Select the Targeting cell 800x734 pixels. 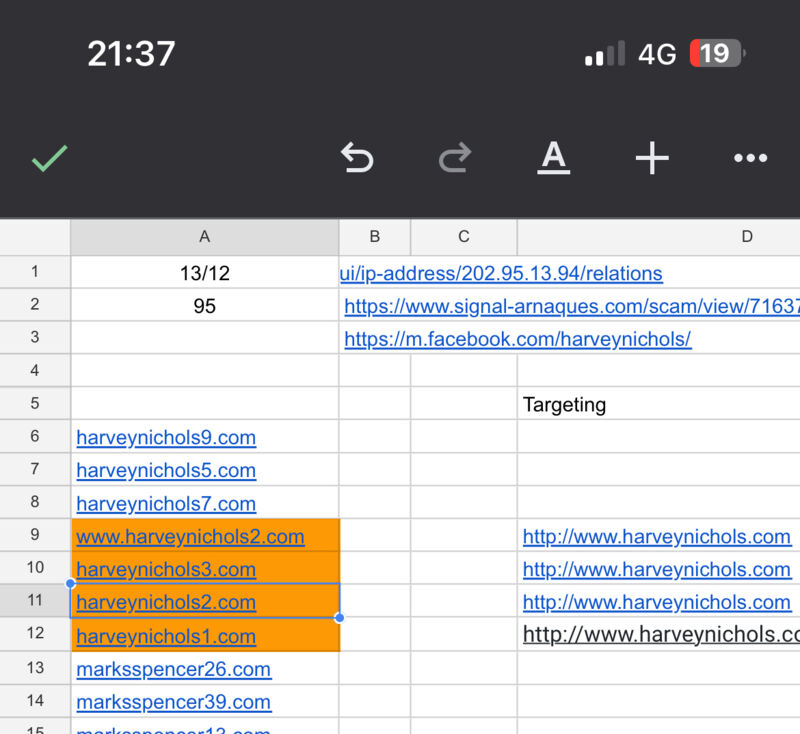(659, 404)
